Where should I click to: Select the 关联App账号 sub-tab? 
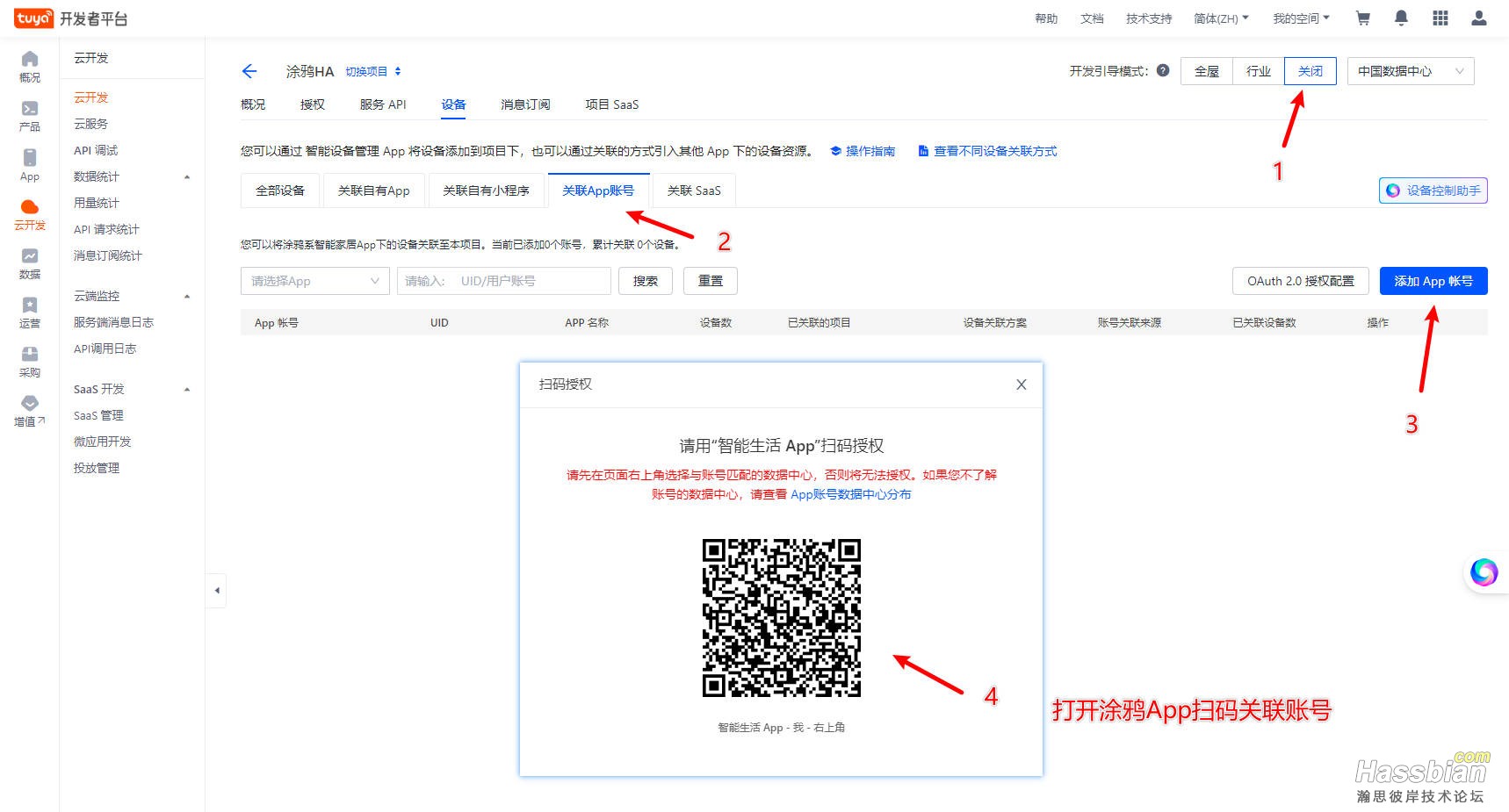[598, 190]
